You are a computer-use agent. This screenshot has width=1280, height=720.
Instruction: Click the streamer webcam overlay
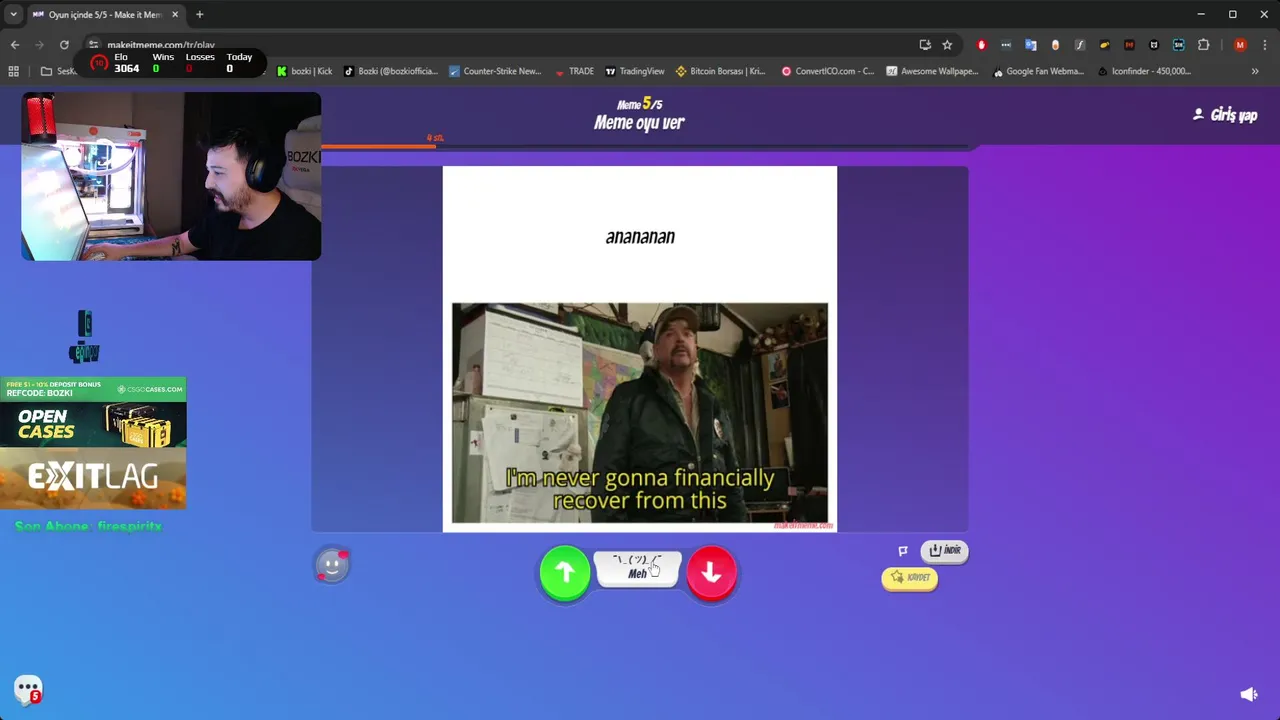(171, 177)
